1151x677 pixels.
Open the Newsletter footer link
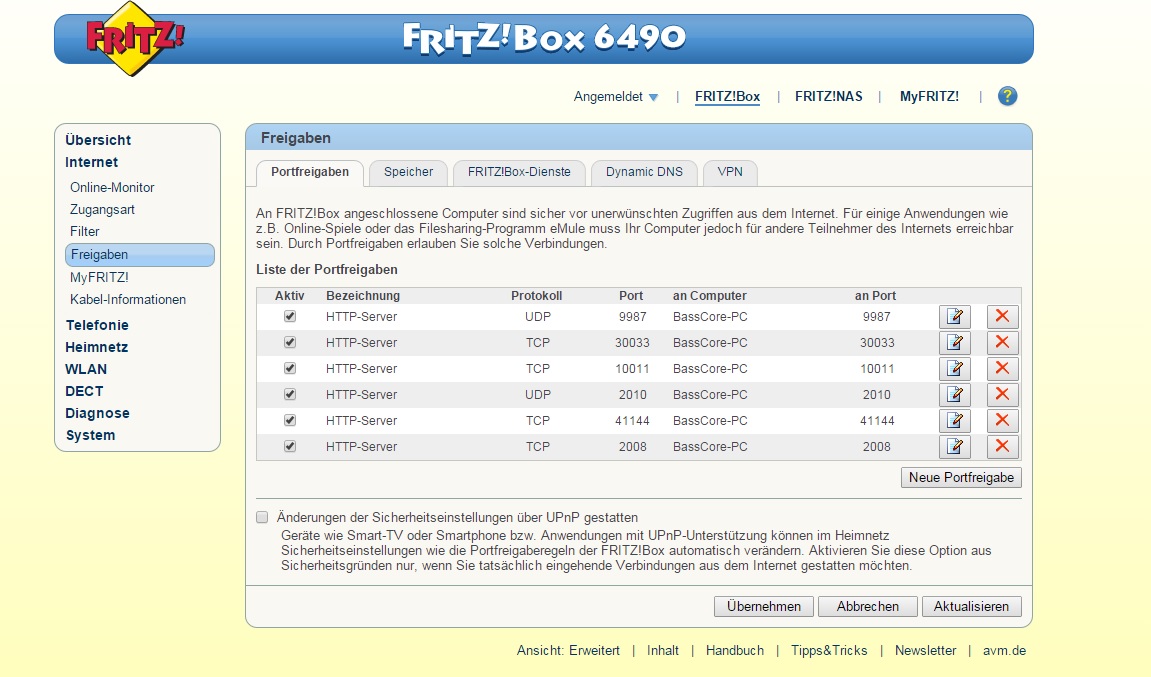925,651
